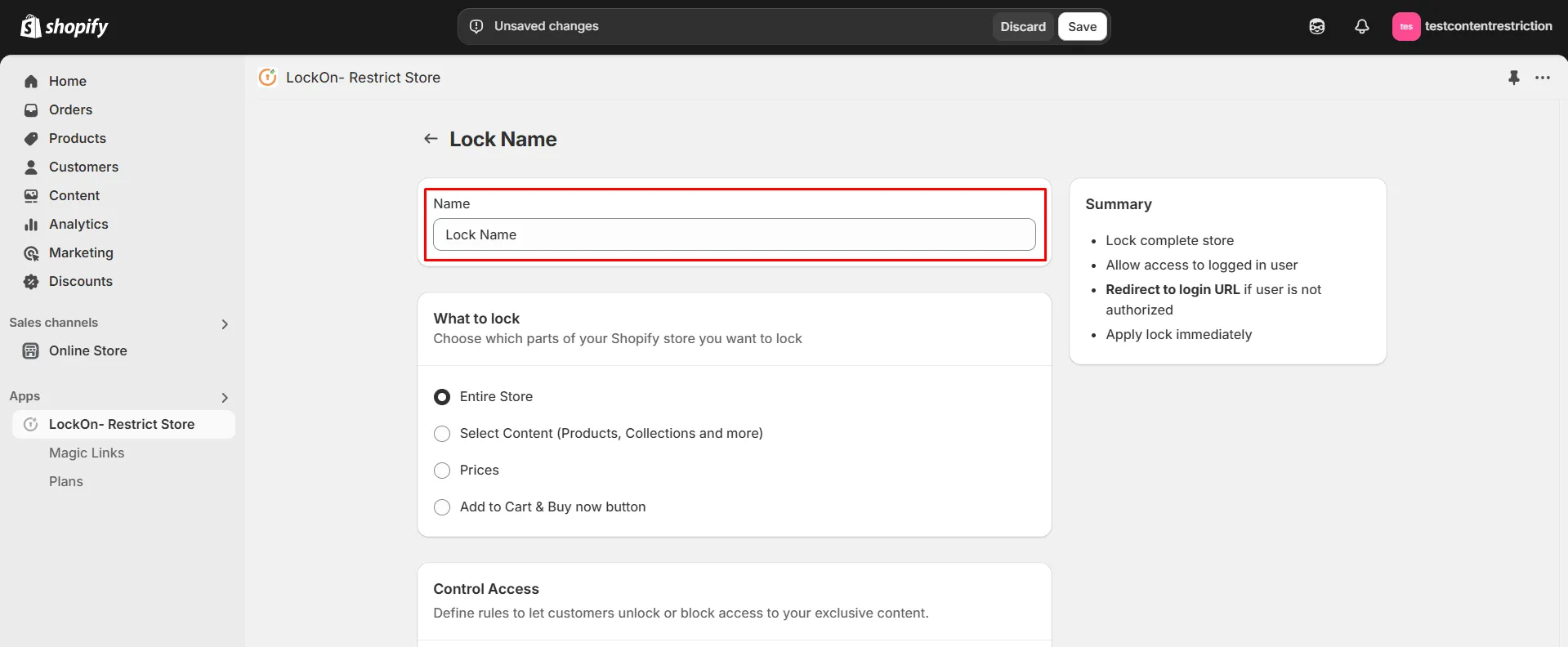This screenshot has height=647, width=1568.
Task: Click the Products tag icon
Action: point(31,138)
